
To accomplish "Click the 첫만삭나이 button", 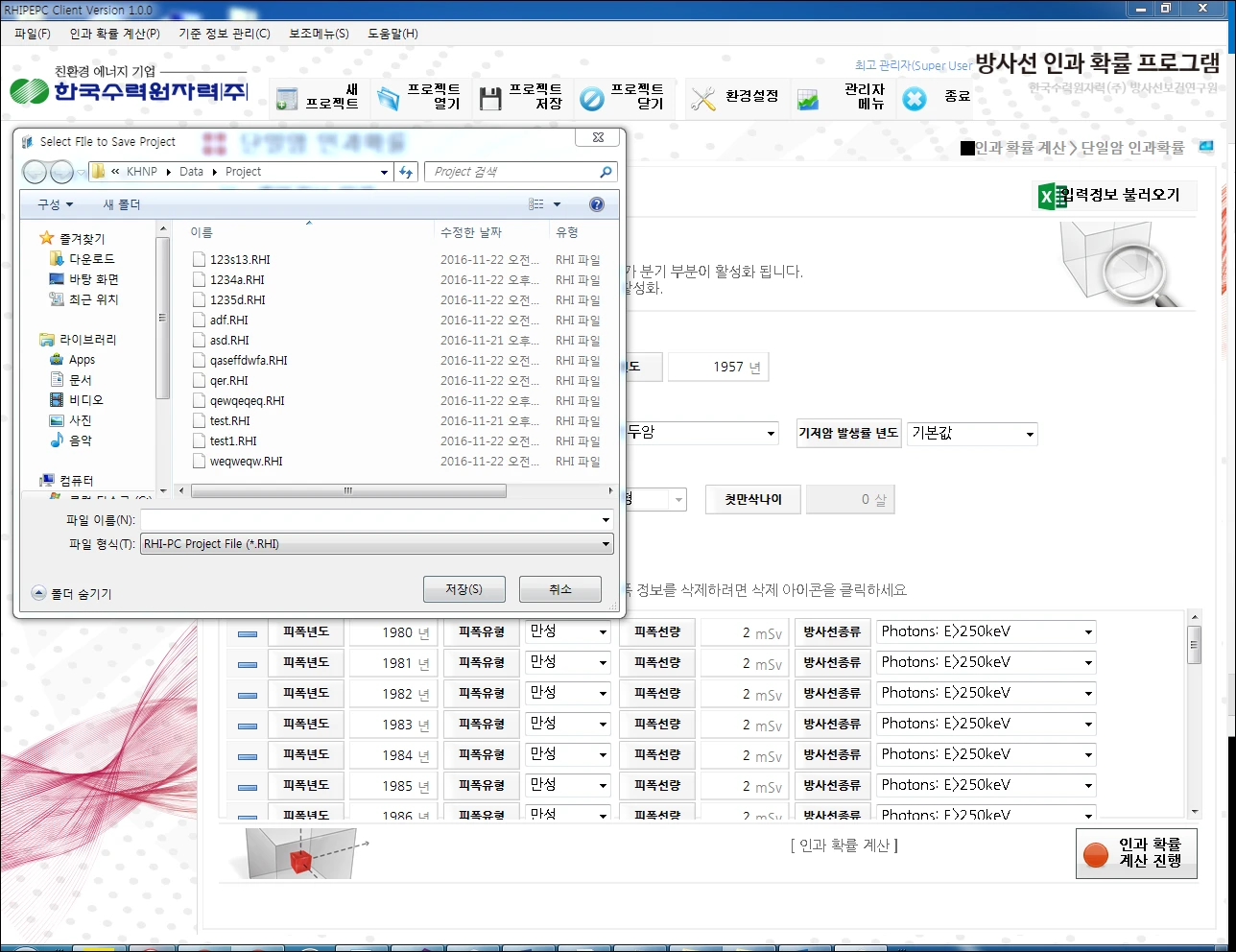I will (x=753, y=500).
